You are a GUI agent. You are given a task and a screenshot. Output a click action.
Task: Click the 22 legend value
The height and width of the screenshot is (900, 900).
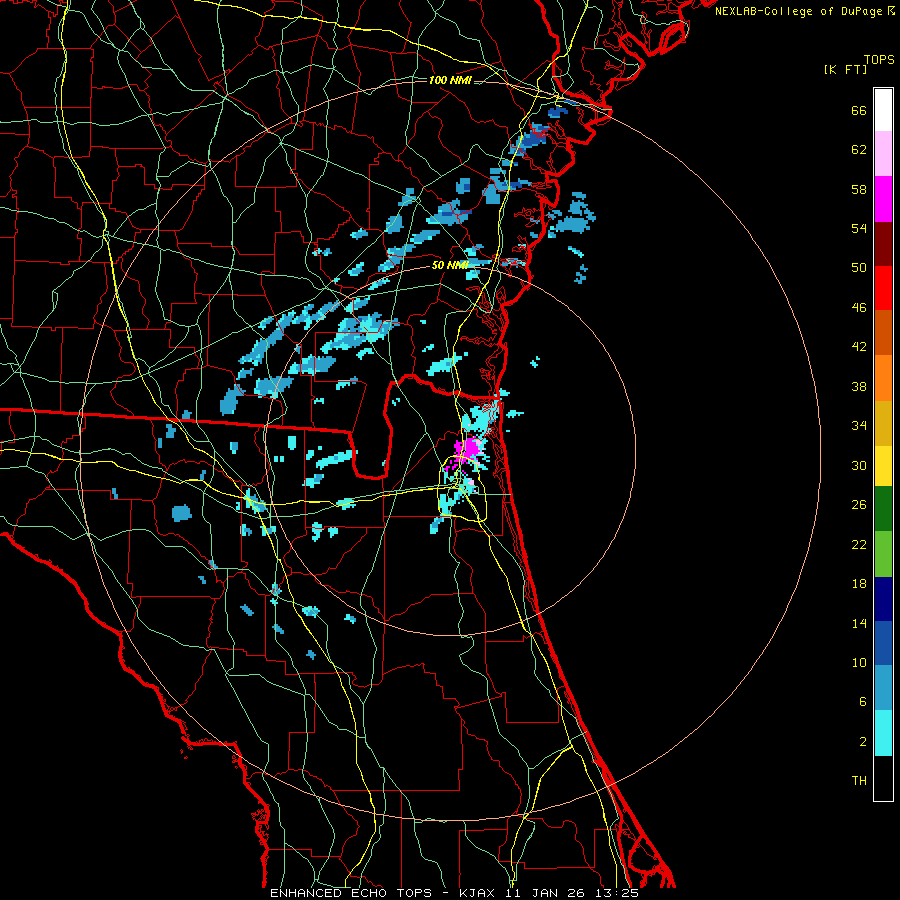(x=859, y=544)
